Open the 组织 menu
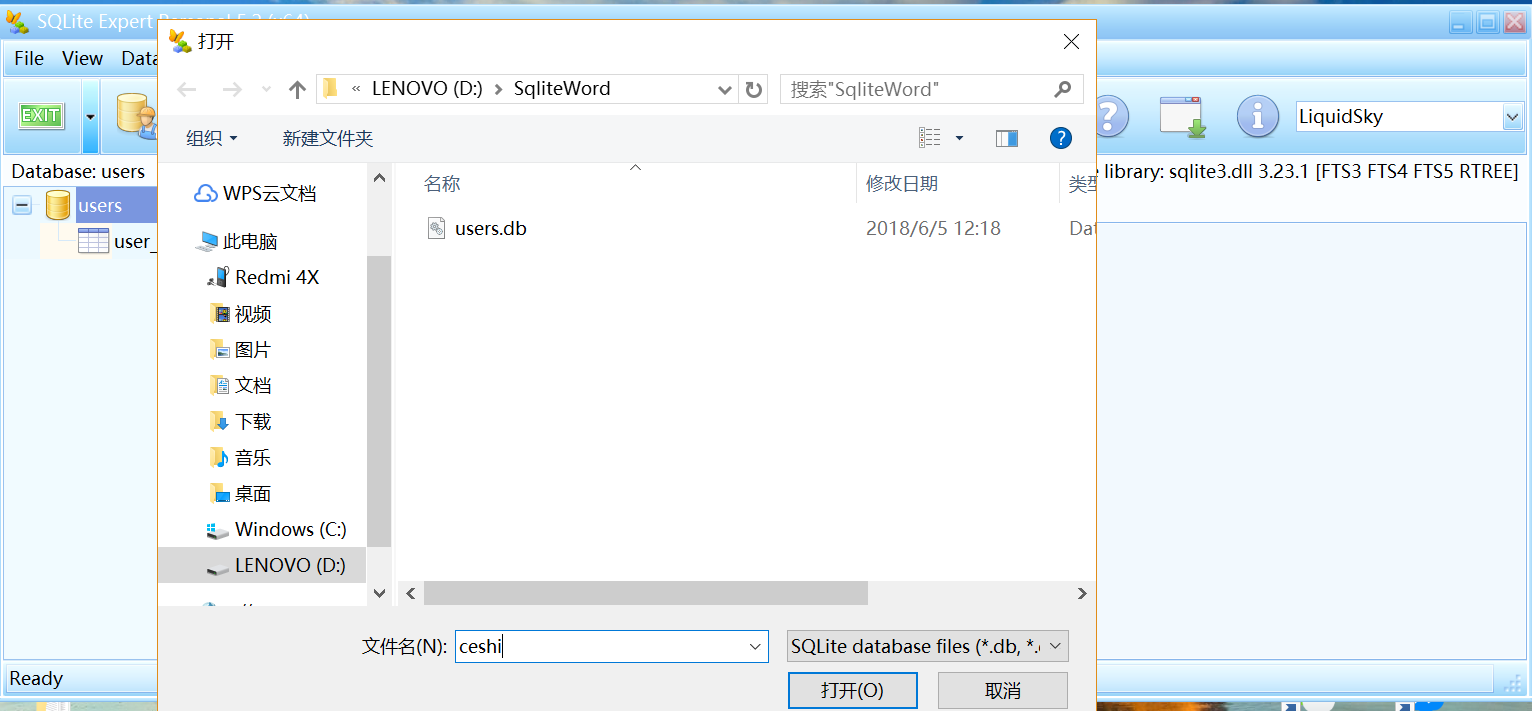1532x711 pixels. tap(211, 137)
